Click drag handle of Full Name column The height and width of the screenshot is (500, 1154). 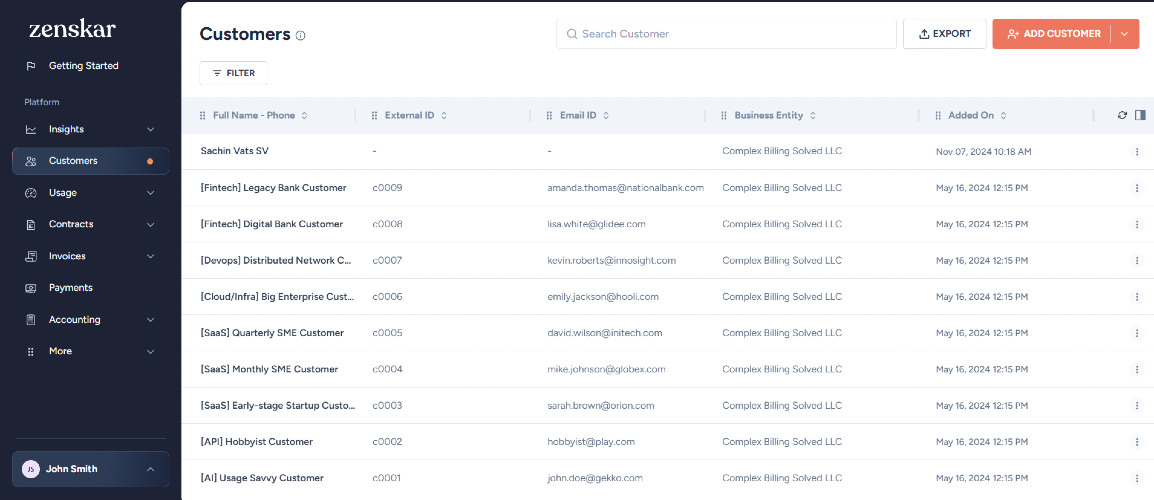click(x=203, y=116)
